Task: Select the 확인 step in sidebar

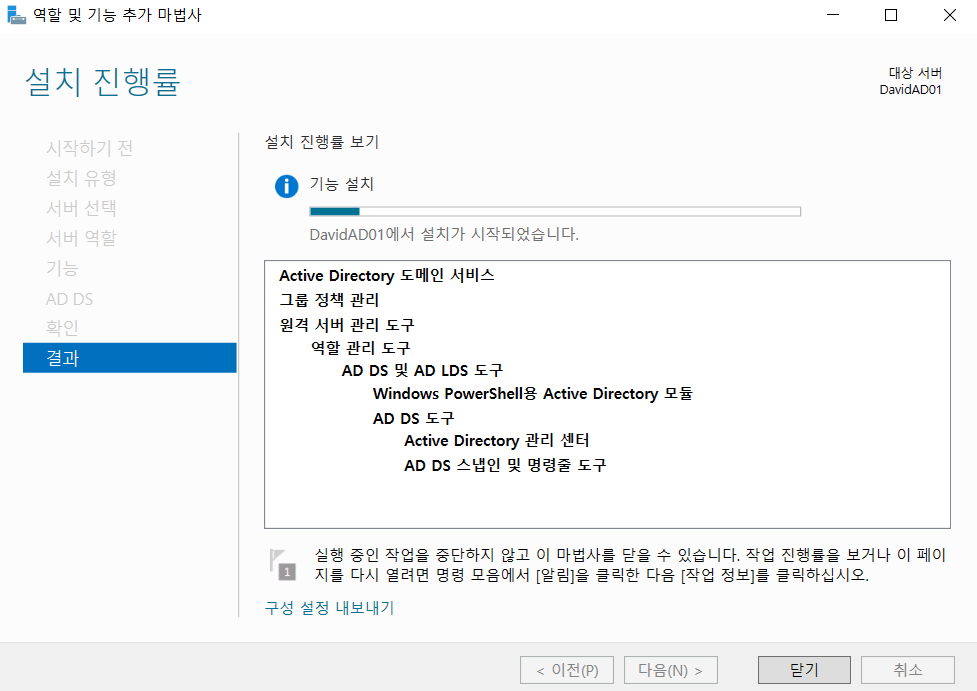Action: (x=62, y=328)
